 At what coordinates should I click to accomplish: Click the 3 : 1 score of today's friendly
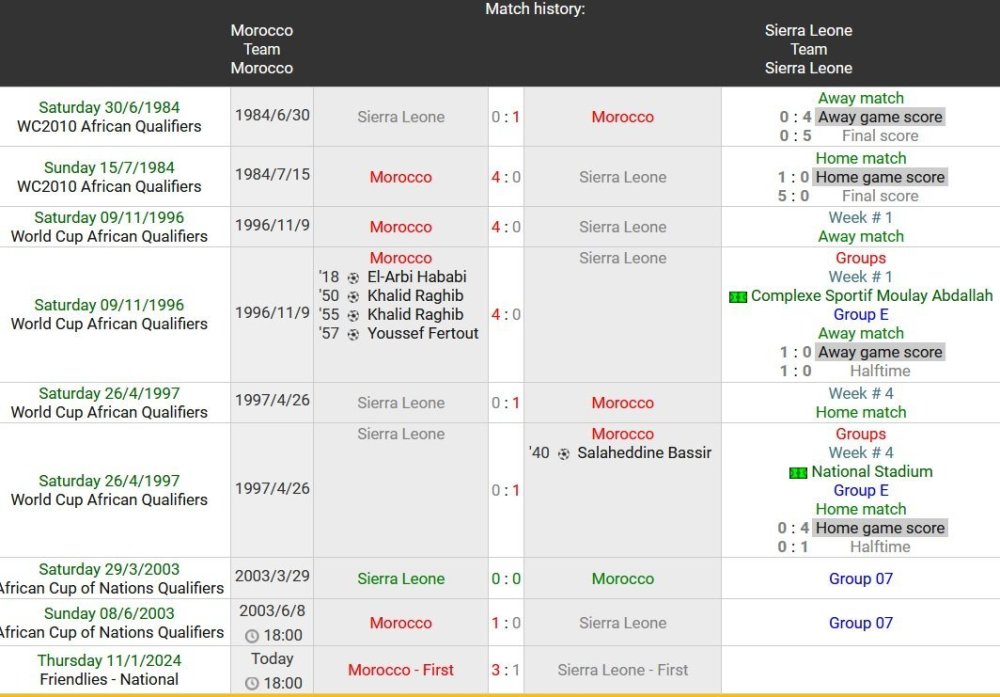(x=506, y=670)
